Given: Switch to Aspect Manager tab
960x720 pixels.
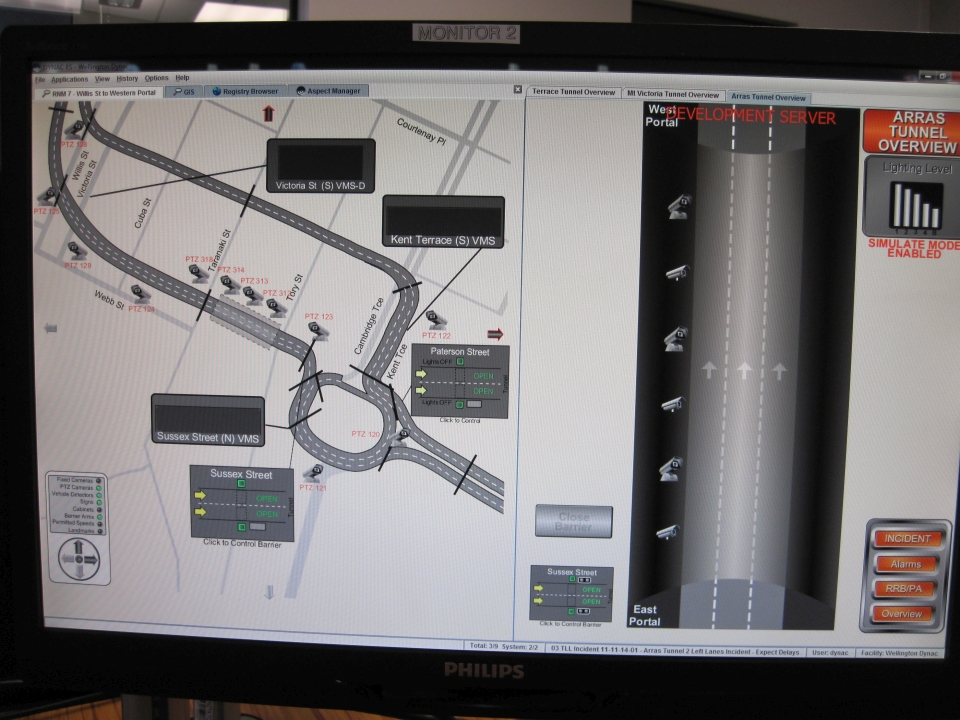Looking at the screenshot, I should pyautogui.click(x=328, y=91).
